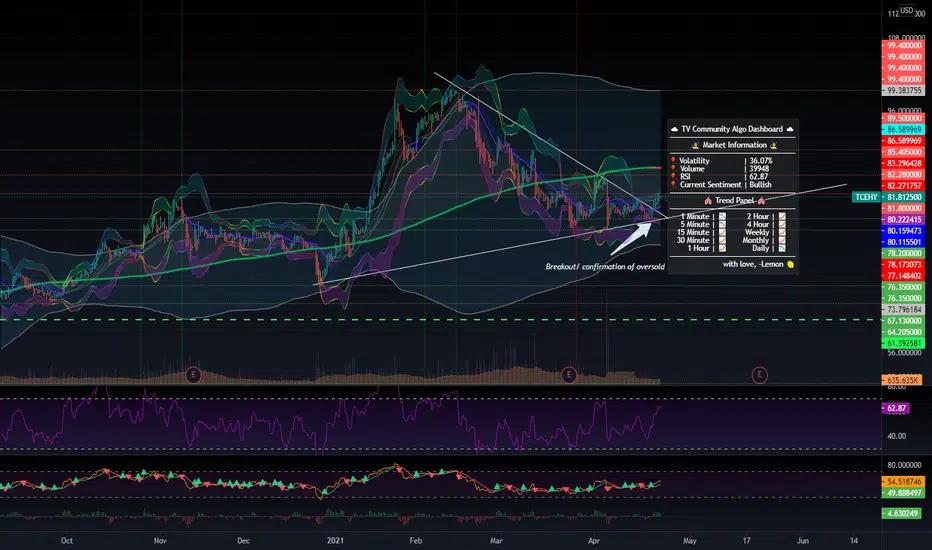Image resolution: width=932 pixels, height=550 pixels.
Task: Select the Bullish sentiment value
Action: click(x=761, y=184)
